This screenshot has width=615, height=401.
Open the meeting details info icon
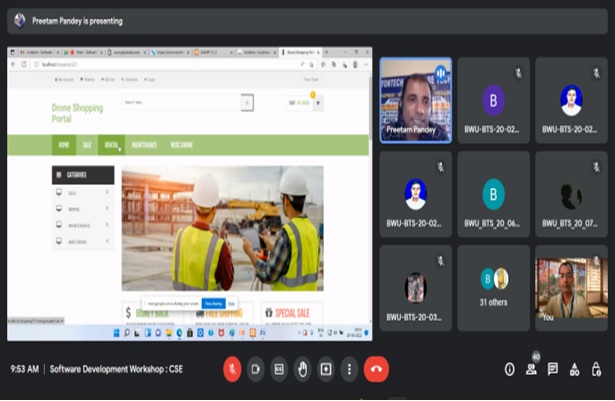coord(509,369)
